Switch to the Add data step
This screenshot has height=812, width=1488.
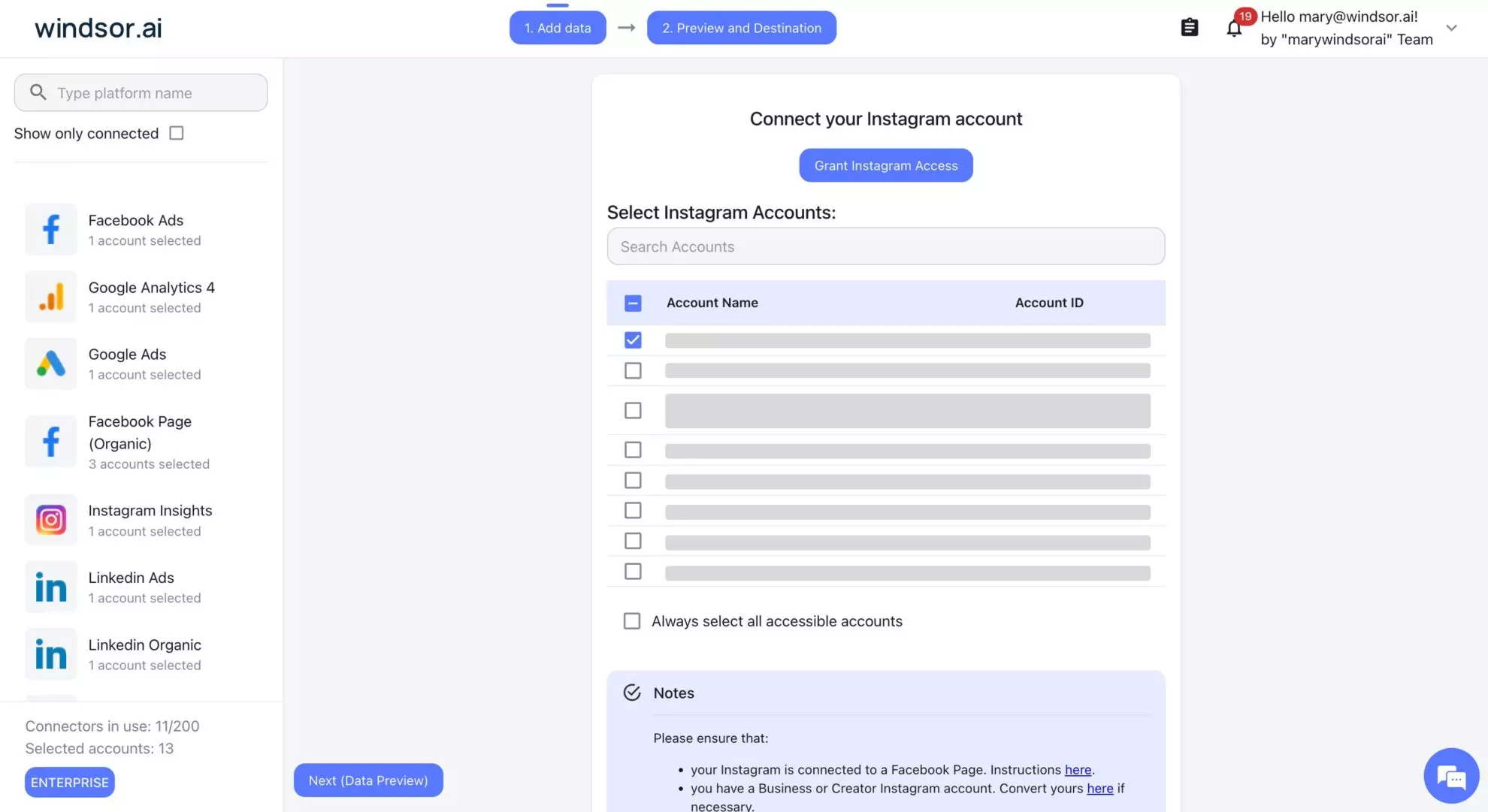558,27
